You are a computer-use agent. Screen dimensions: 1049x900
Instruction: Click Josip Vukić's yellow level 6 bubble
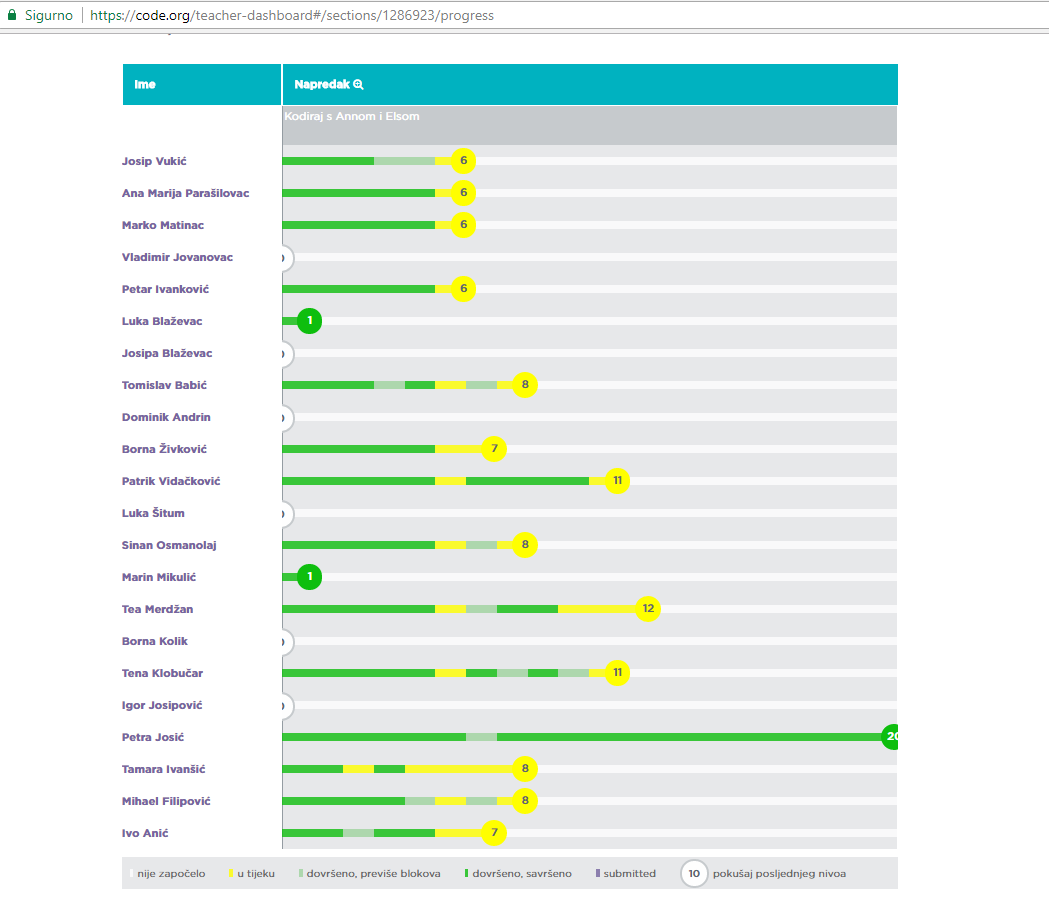(463, 161)
